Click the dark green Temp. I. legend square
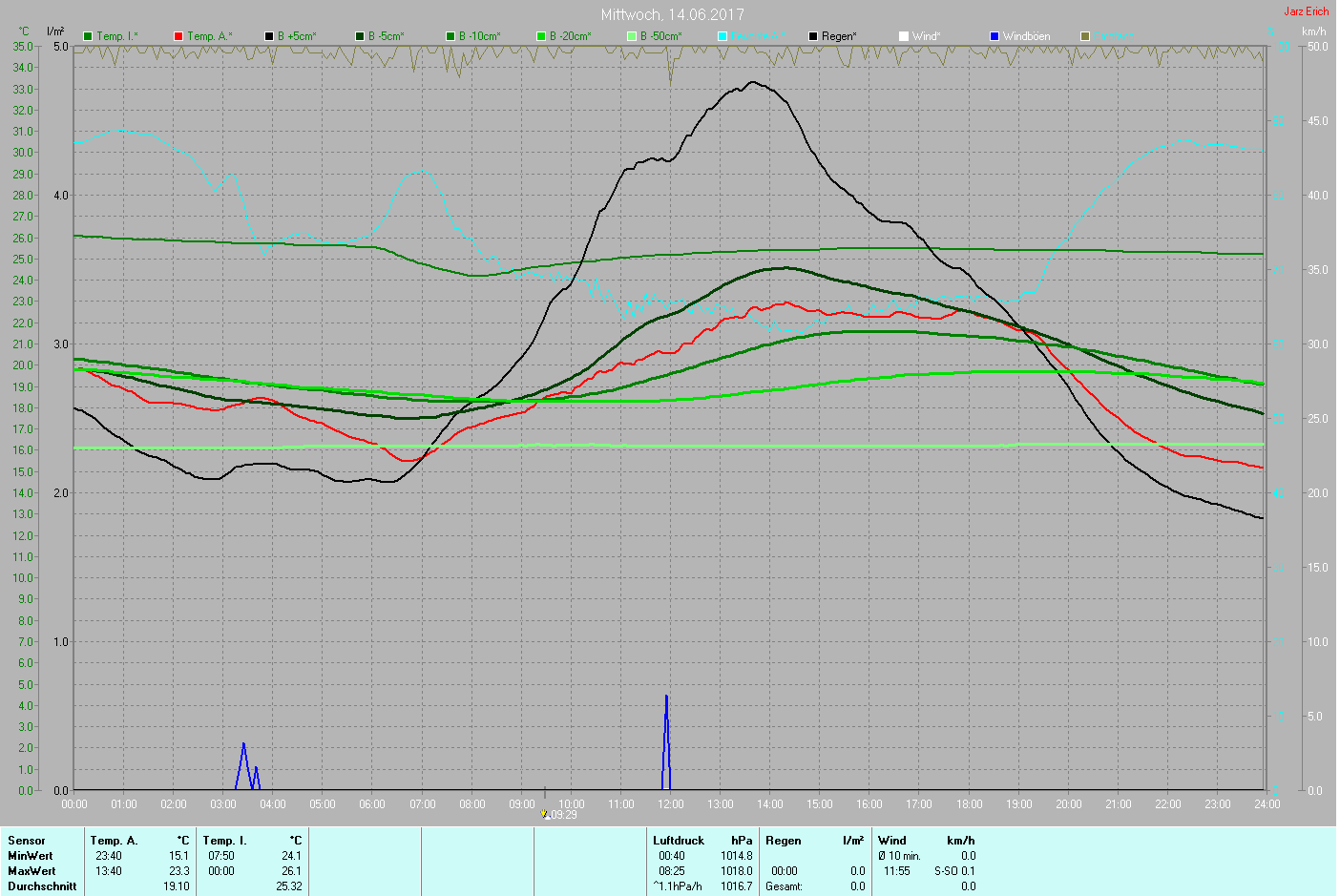 click(x=89, y=36)
